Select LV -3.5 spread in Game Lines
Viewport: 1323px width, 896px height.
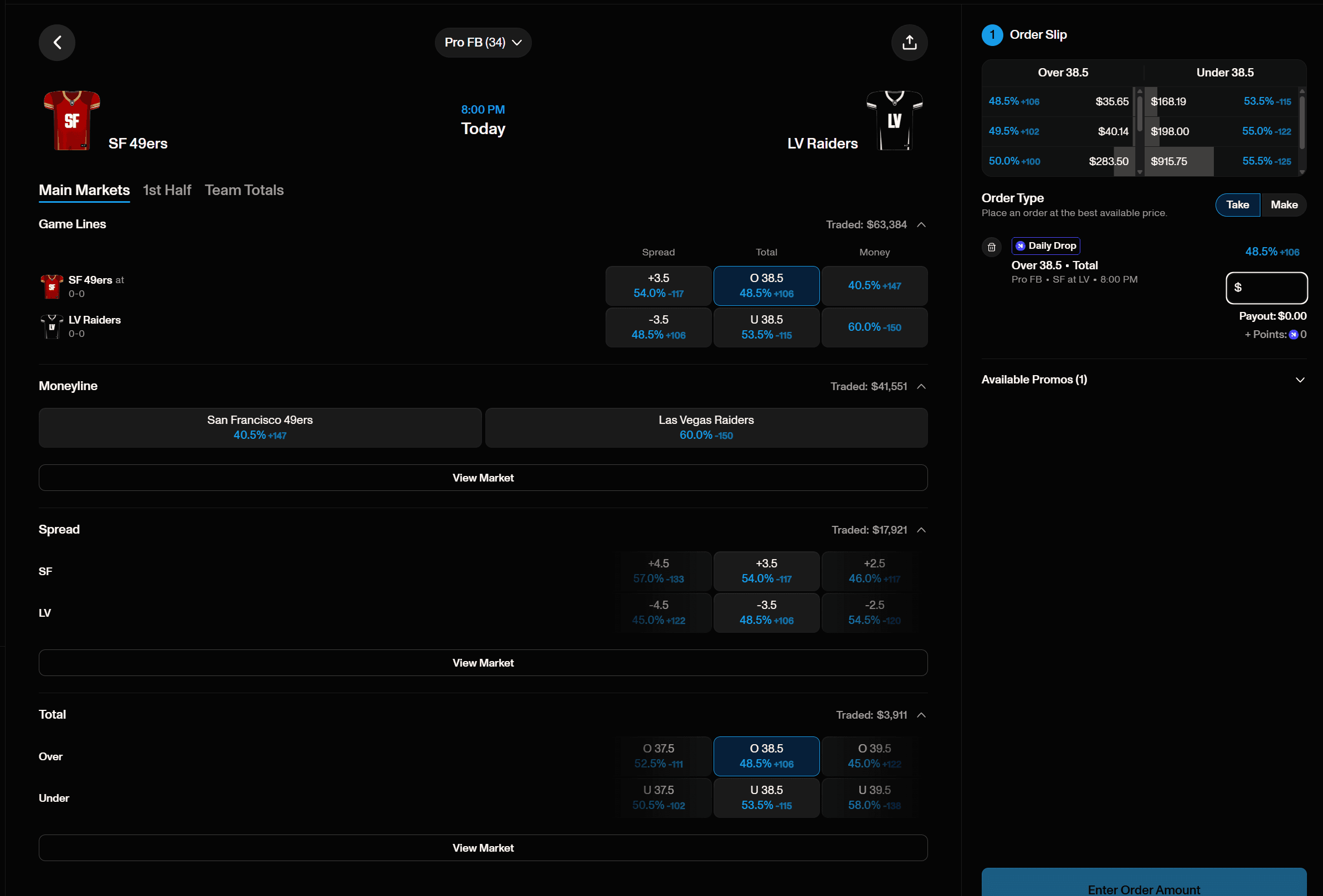click(x=659, y=327)
